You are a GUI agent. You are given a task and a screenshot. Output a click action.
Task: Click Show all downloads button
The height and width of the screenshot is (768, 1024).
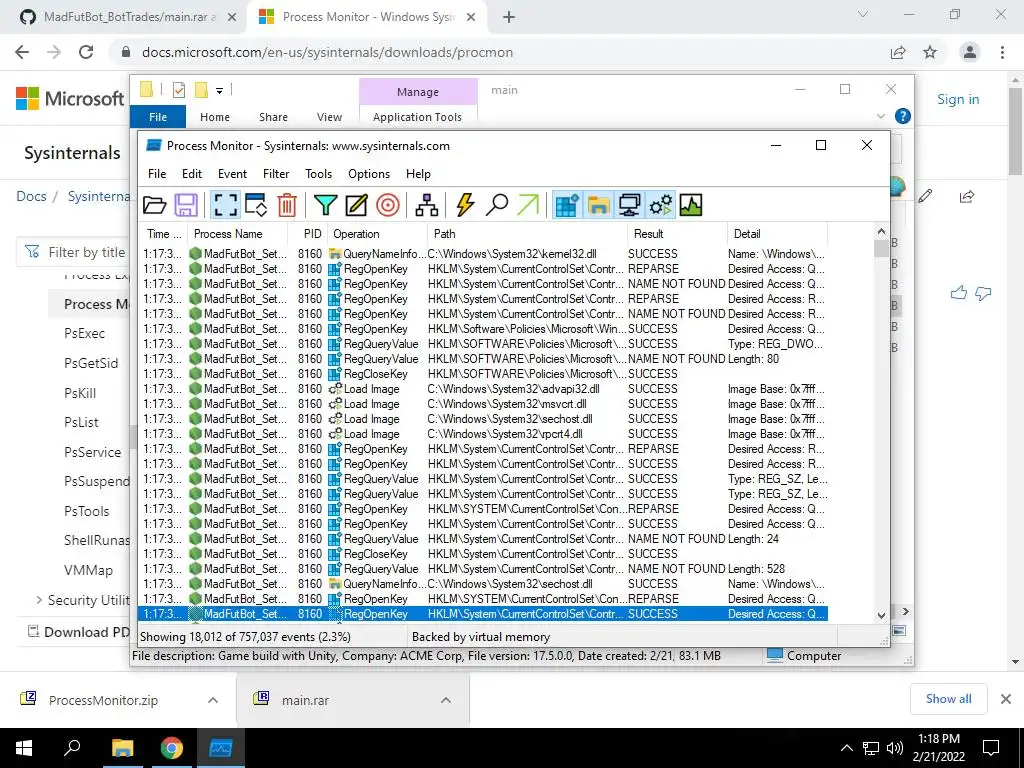[x=948, y=699]
